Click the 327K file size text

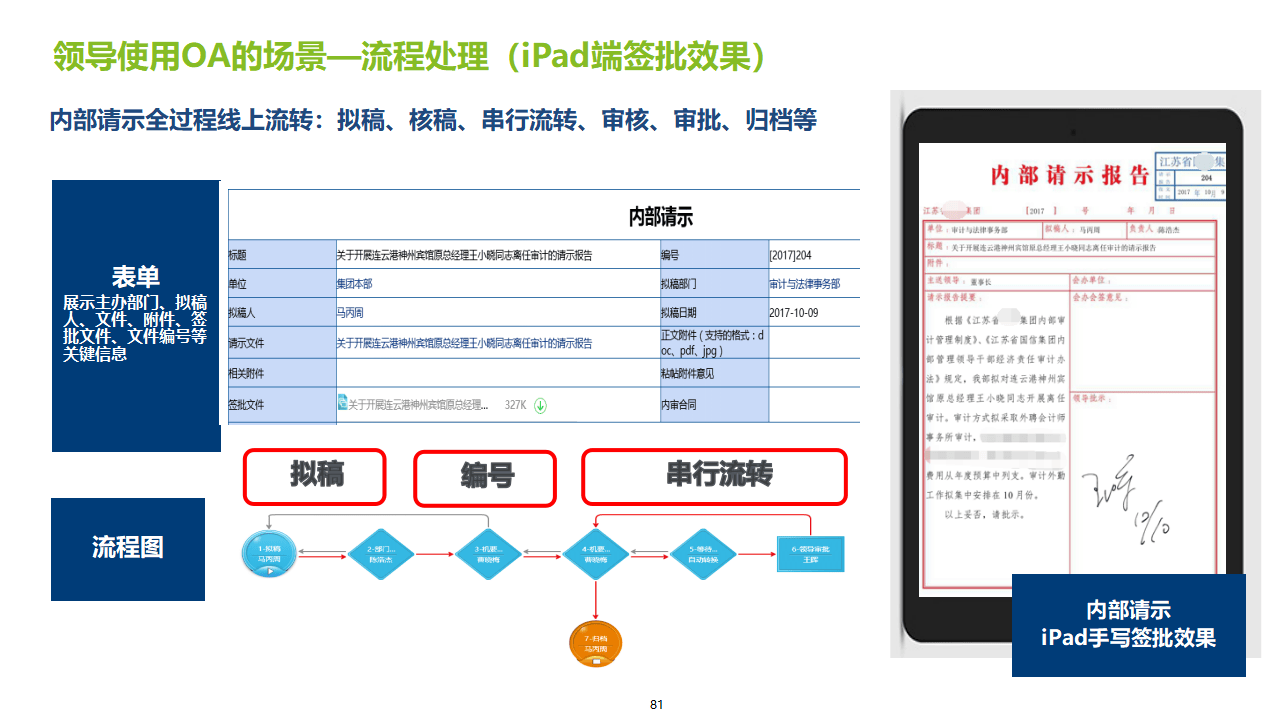click(x=515, y=405)
